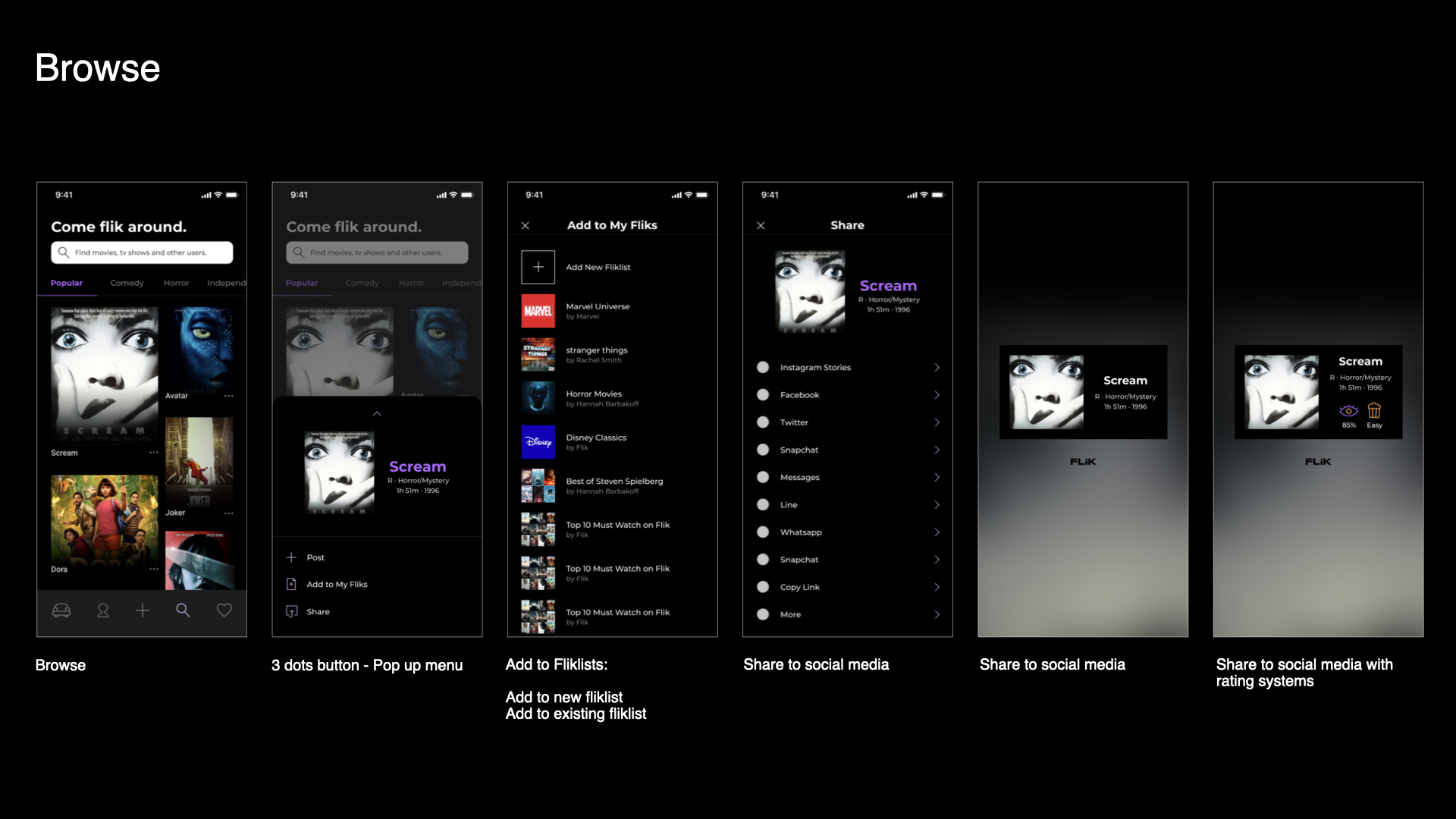Open the profile icon in bottom navigation
The image size is (1456, 819).
tap(103, 610)
